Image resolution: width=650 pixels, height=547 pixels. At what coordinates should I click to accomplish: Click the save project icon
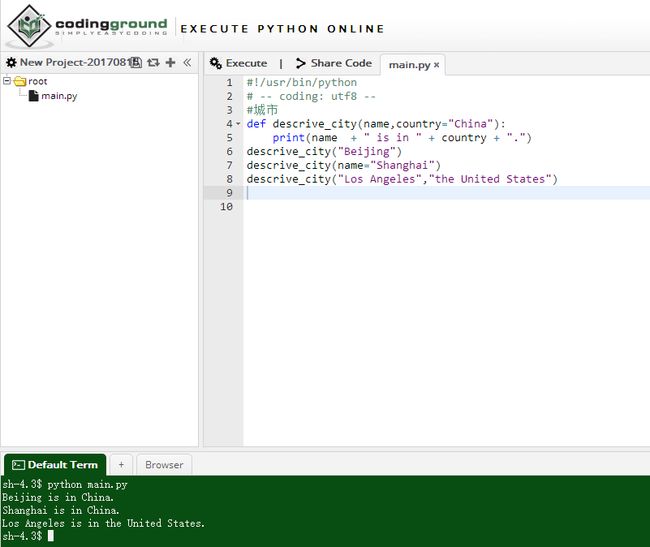click(x=136, y=63)
